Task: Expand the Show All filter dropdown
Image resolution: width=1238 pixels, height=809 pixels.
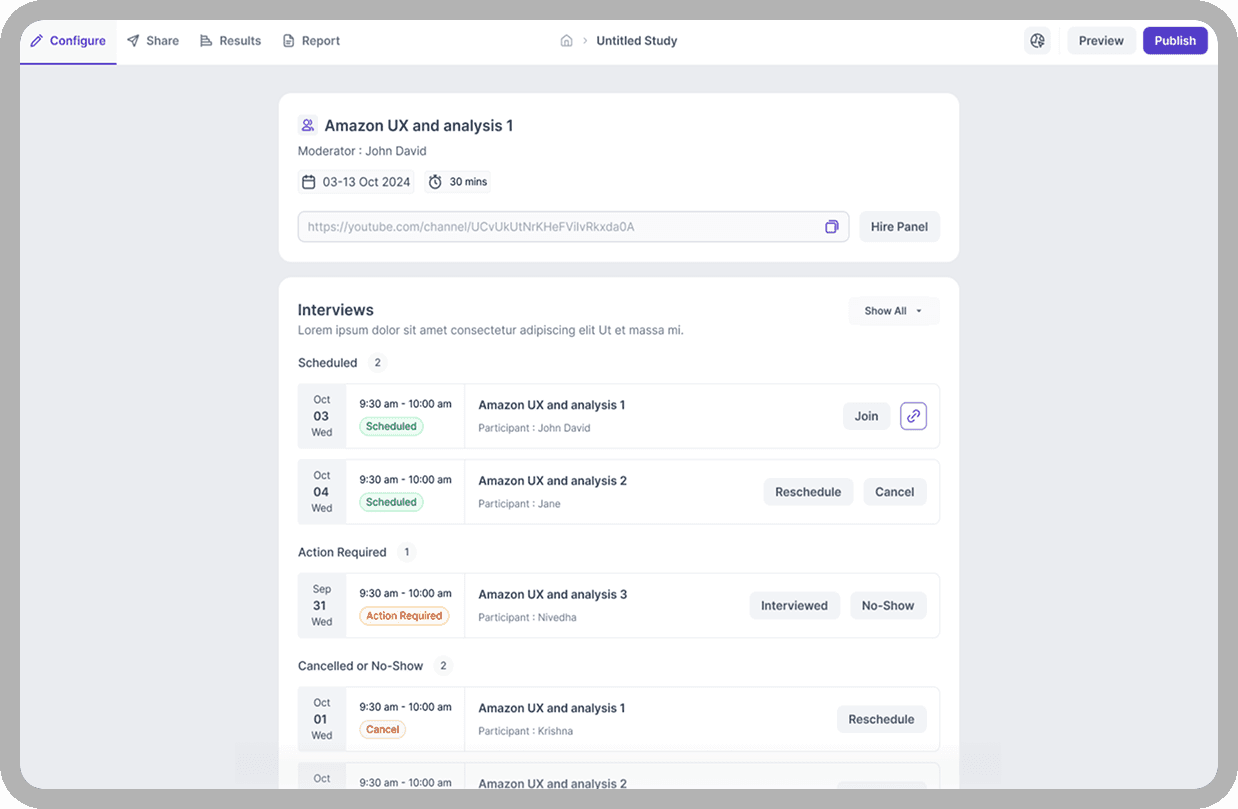Action: click(894, 311)
